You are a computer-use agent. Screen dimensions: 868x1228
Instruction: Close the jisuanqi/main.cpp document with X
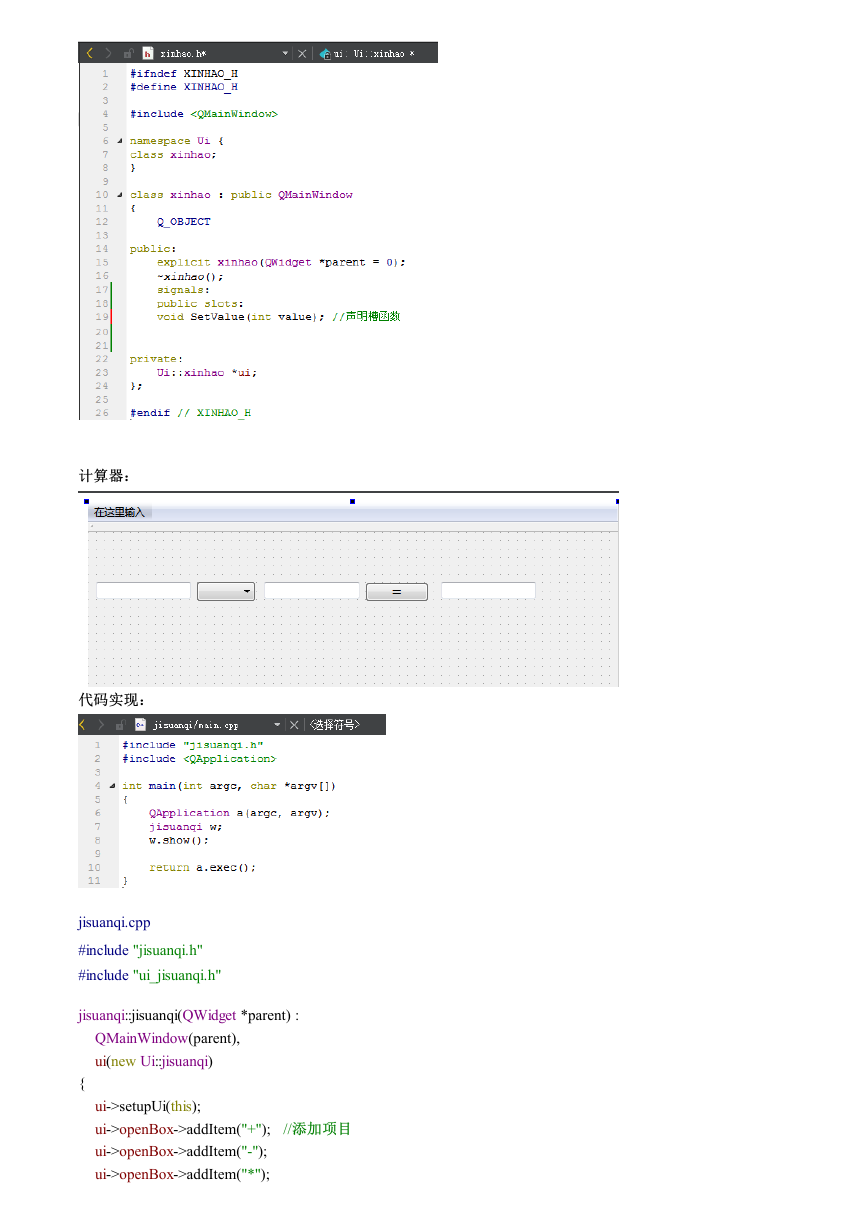[294, 724]
